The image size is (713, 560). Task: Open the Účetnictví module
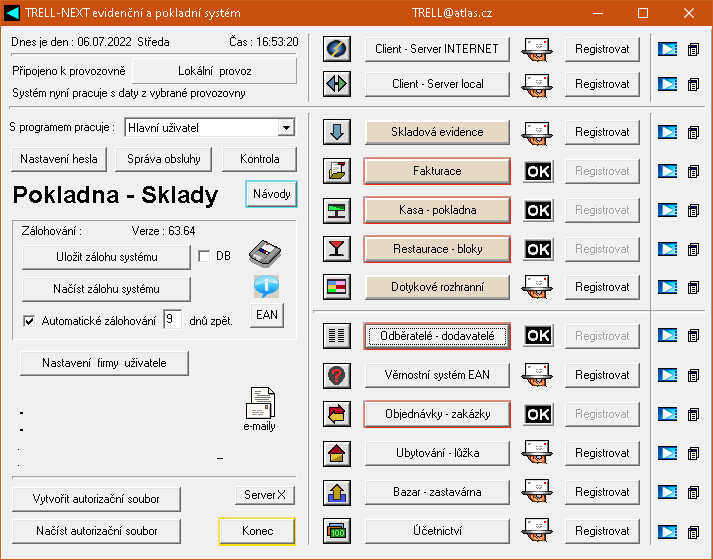(437, 531)
